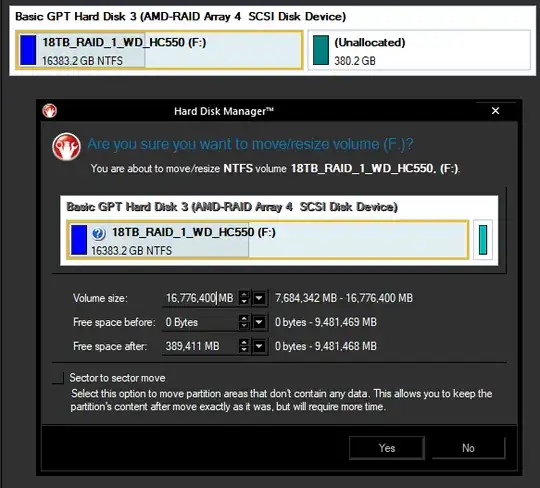Click the 'Sector to sector move' label
The height and width of the screenshot is (488, 540).
pyautogui.click(x=117, y=378)
